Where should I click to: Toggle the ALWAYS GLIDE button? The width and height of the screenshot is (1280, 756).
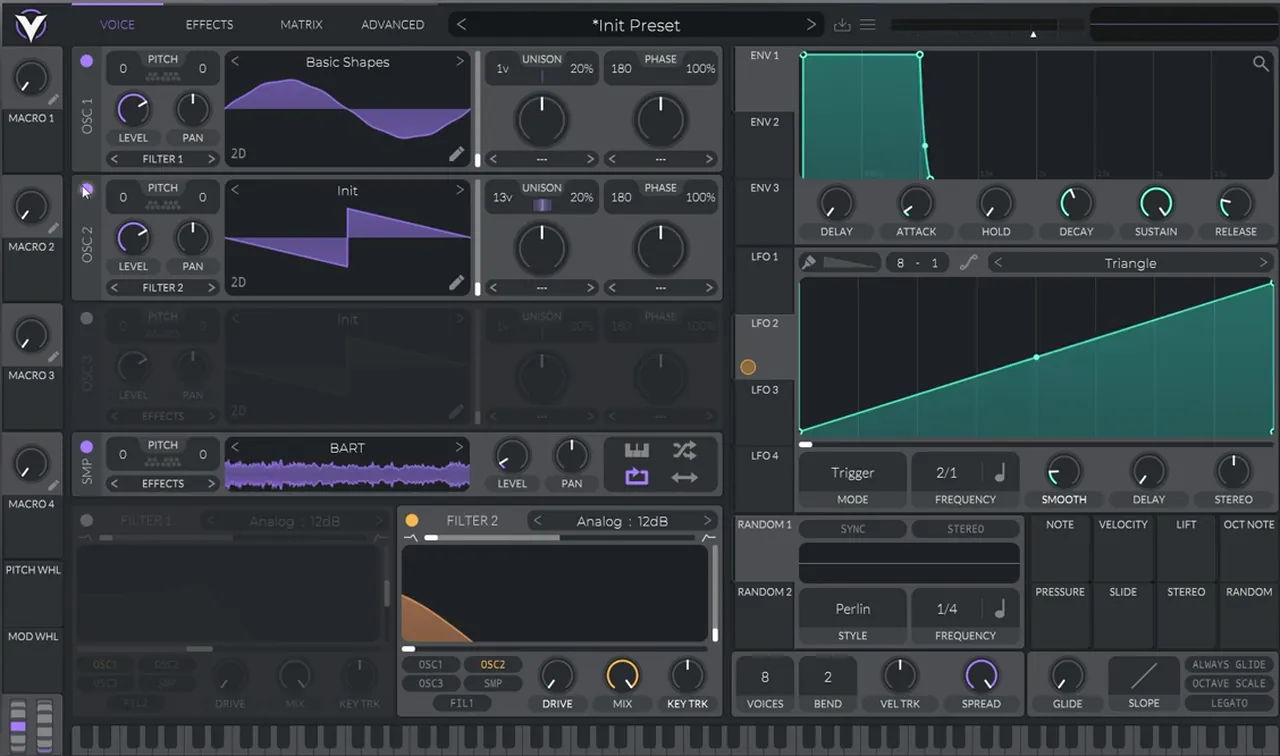pyautogui.click(x=1229, y=665)
